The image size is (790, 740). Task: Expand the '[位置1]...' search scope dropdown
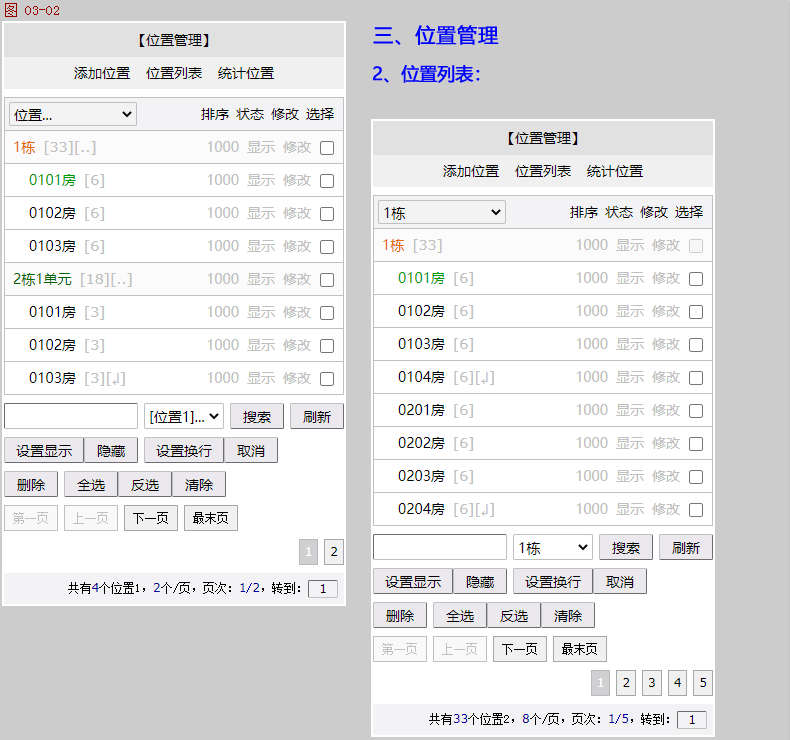184,416
